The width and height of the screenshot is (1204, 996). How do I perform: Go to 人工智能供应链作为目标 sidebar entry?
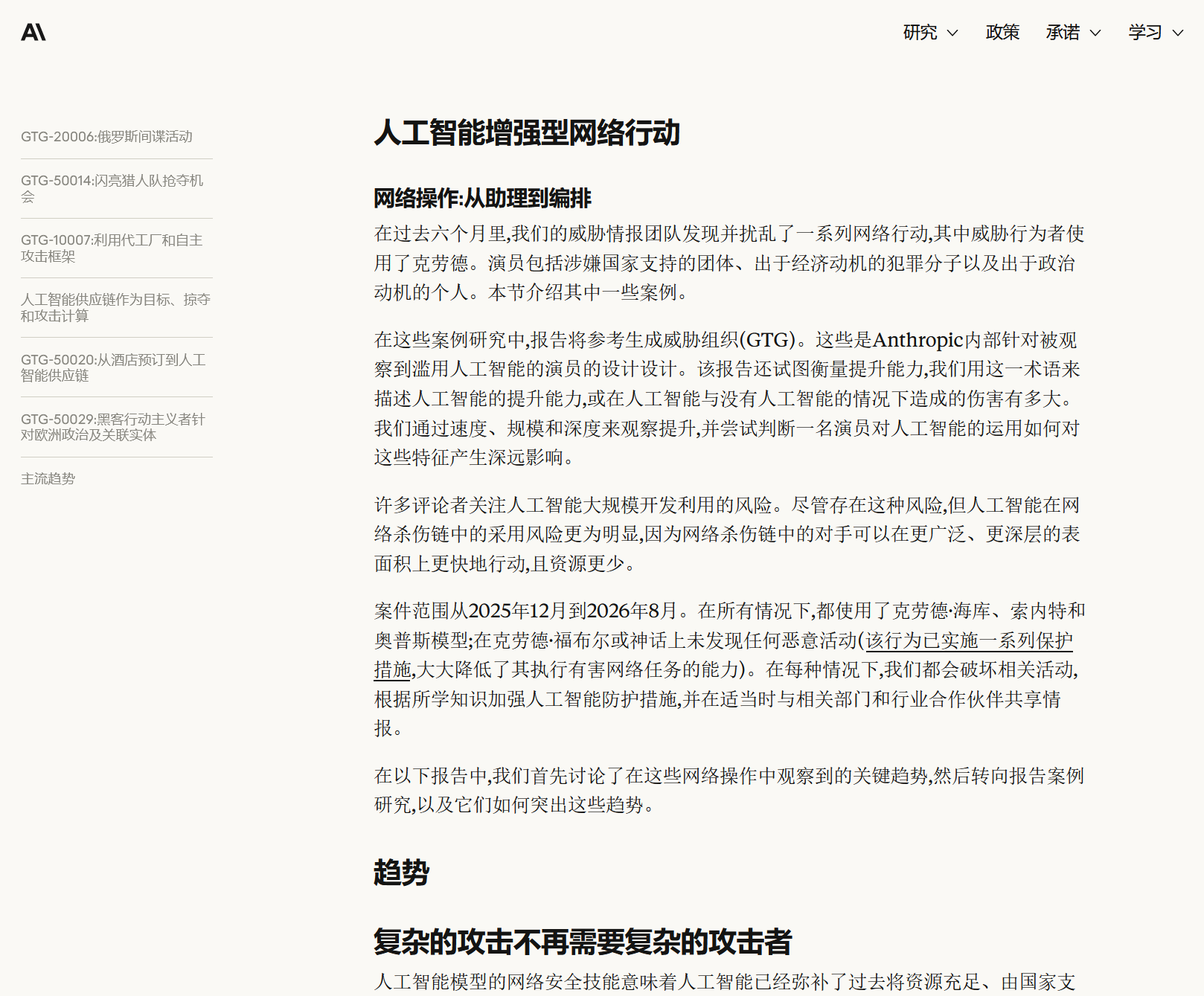point(115,308)
